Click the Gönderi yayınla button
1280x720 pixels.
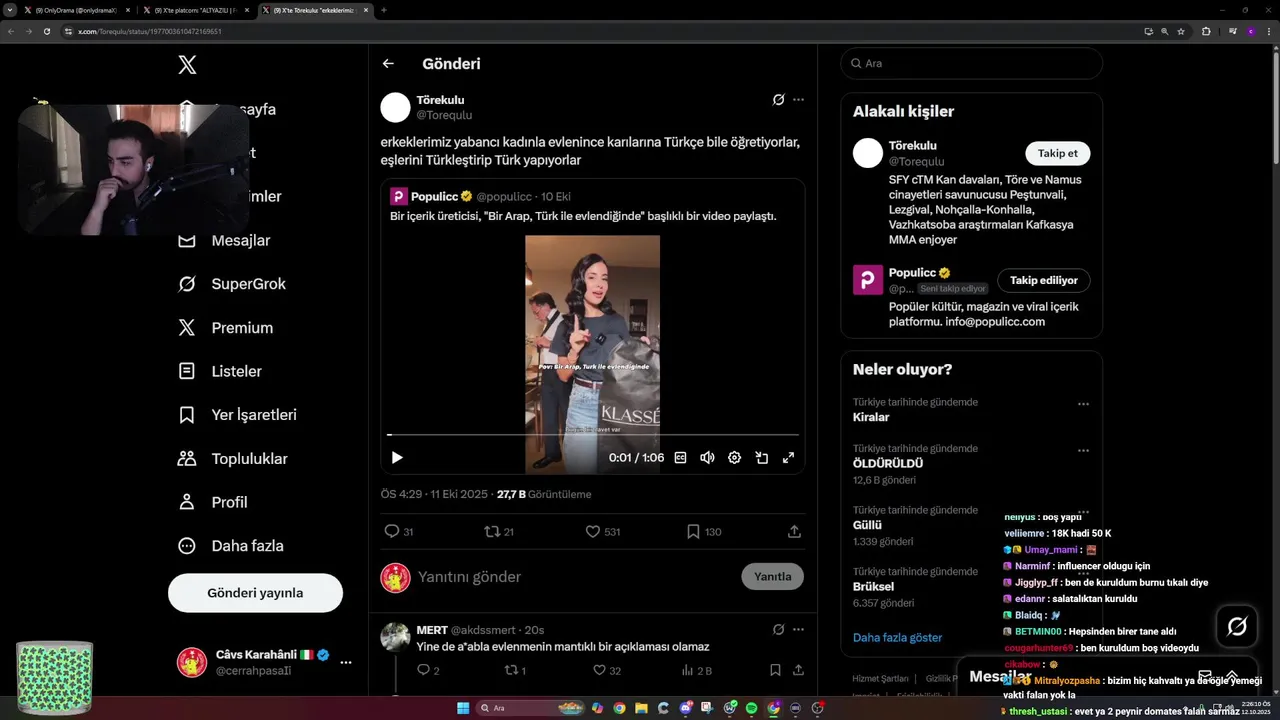pyautogui.click(x=255, y=593)
